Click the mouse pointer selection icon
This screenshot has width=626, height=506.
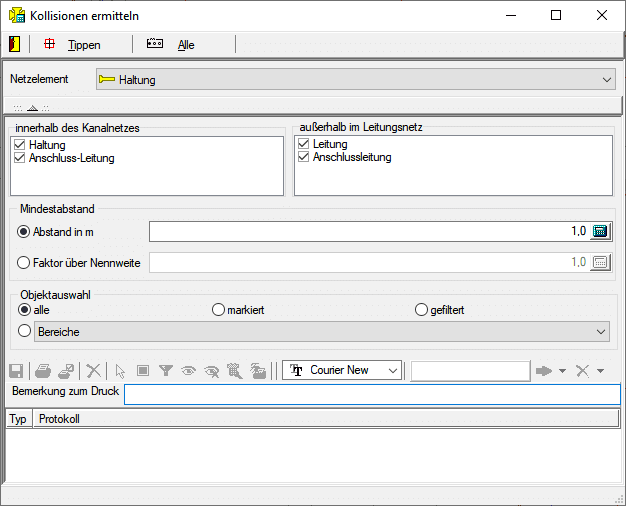(121, 370)
